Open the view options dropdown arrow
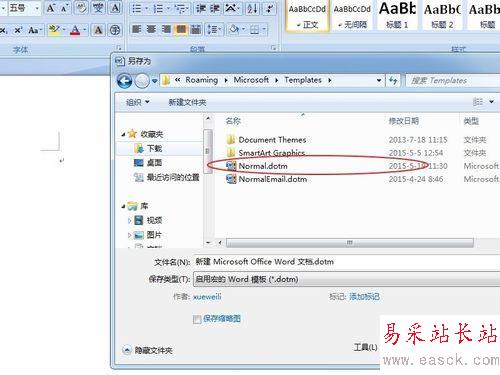Viewport: 500px width, 375px height. [x=491, y=102]
